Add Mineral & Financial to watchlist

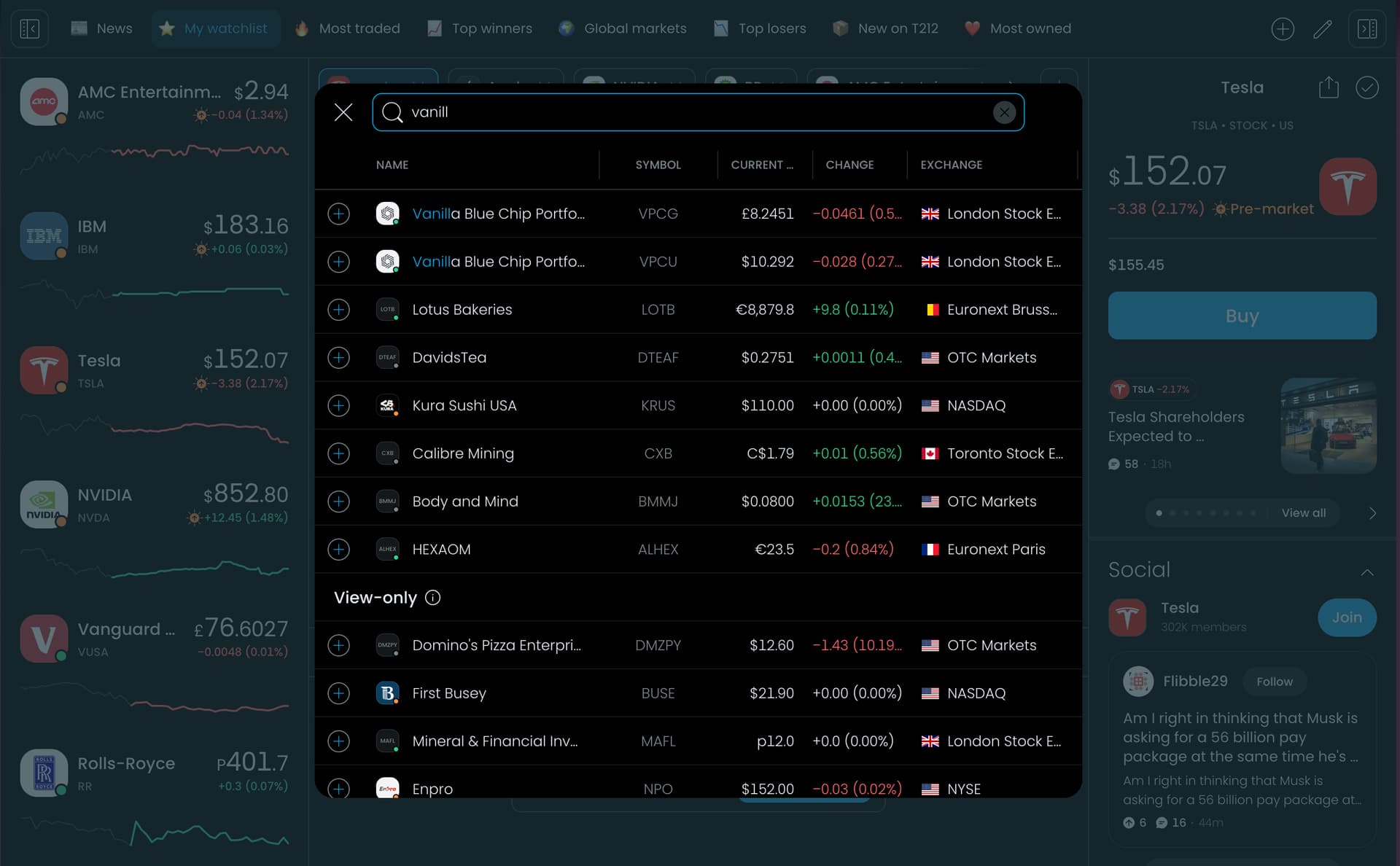point(338,741)
